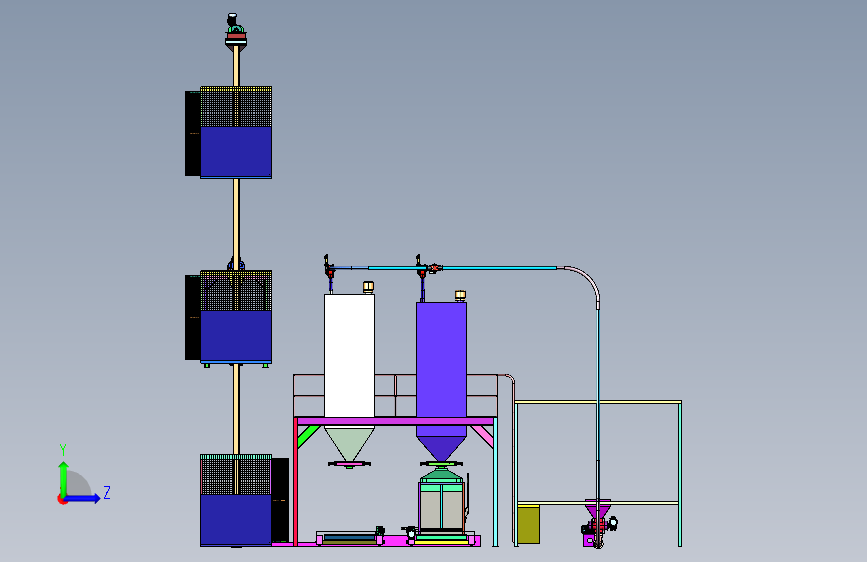Select the middle blue cabinet on the column
The width and height of the screenshot is (867, 562).
[x=236, y=336]
